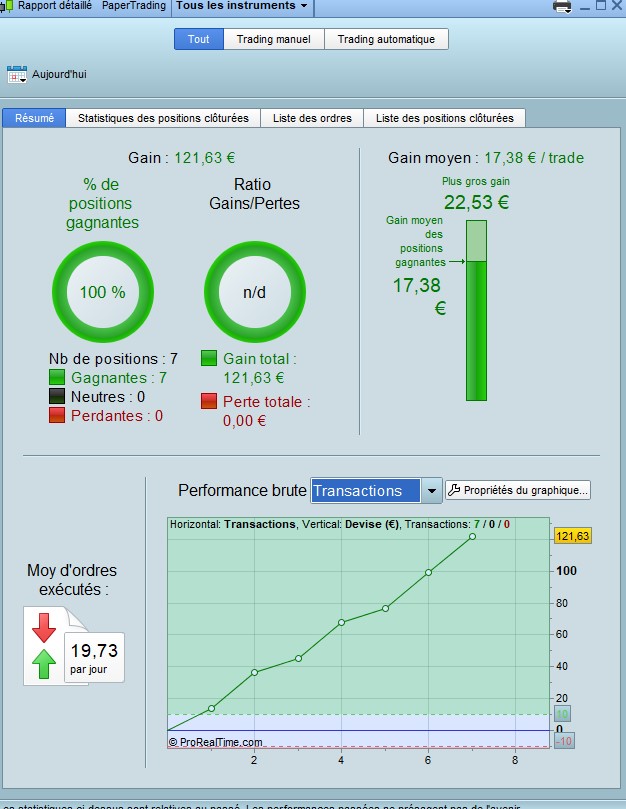Click the orders executed arrows icon
The height and width of the screenshot is (809, 626).
(x=44, y=645)
